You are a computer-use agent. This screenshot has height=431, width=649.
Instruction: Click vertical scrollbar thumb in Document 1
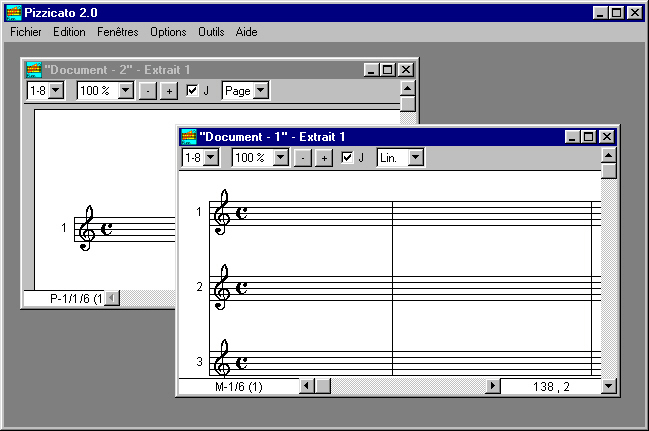pyautogui.click(x=609, y=171)
